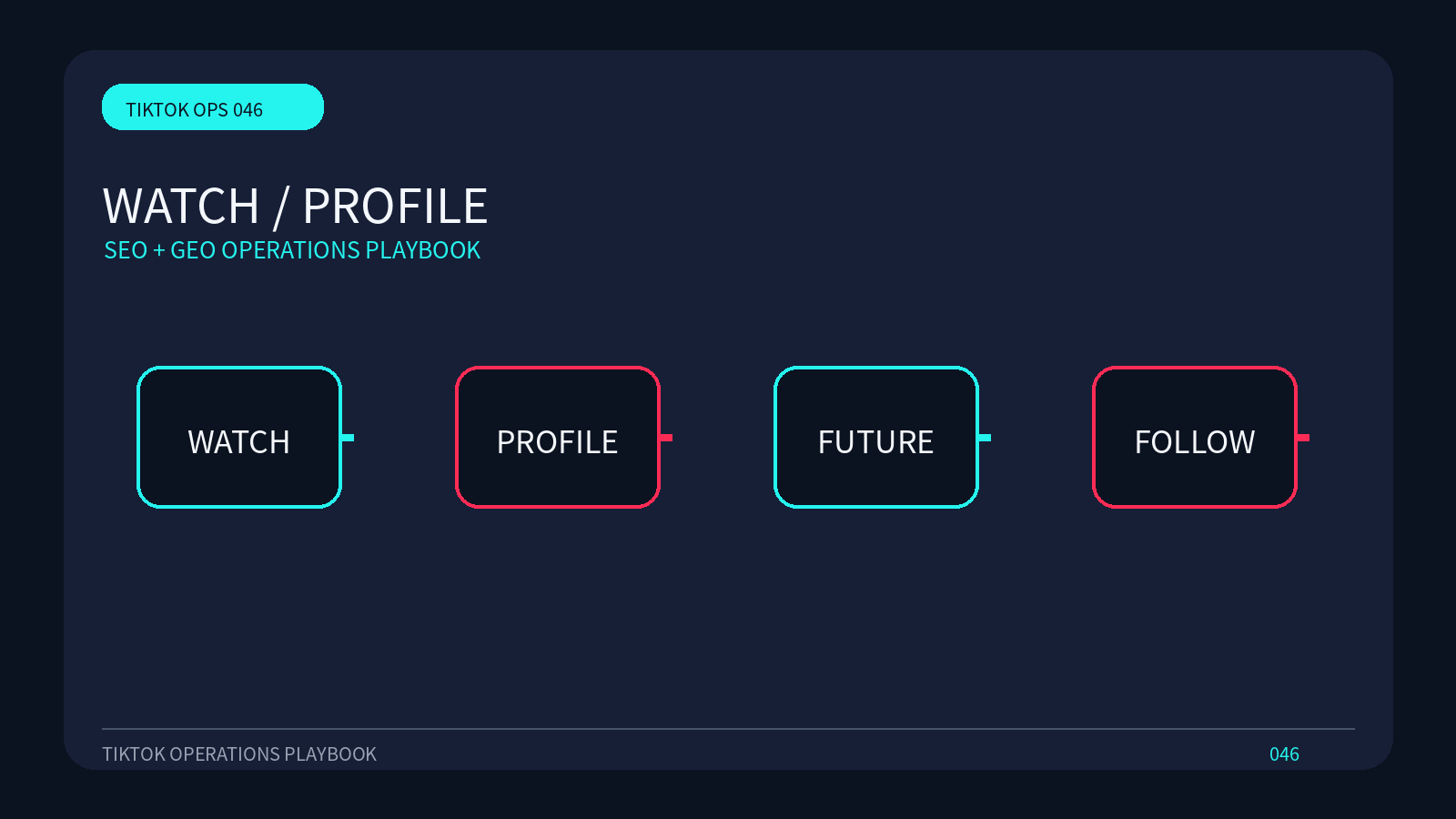Click the cyan connector on WATCH box

(348, 438)
